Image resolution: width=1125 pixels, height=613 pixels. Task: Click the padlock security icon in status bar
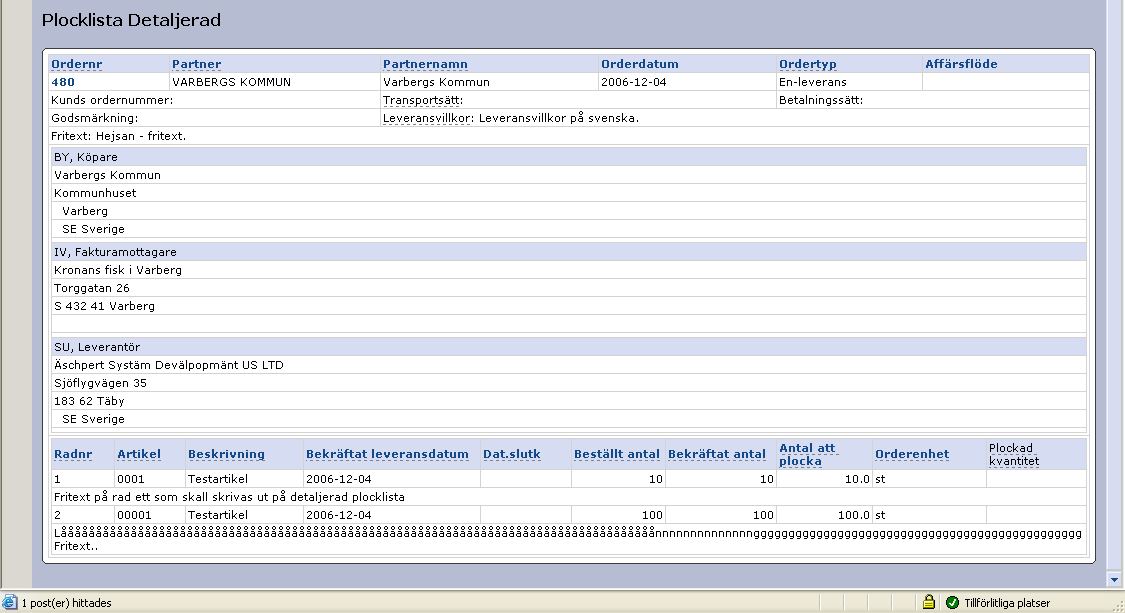click(x=928, y=602)
